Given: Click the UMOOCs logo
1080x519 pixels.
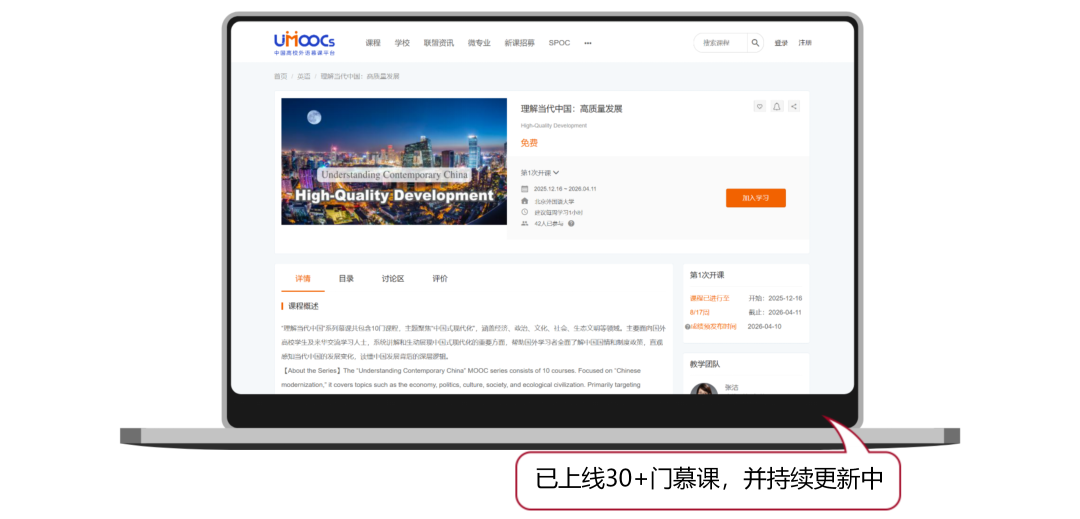Looking at the screenshot, I should (304, 43).
